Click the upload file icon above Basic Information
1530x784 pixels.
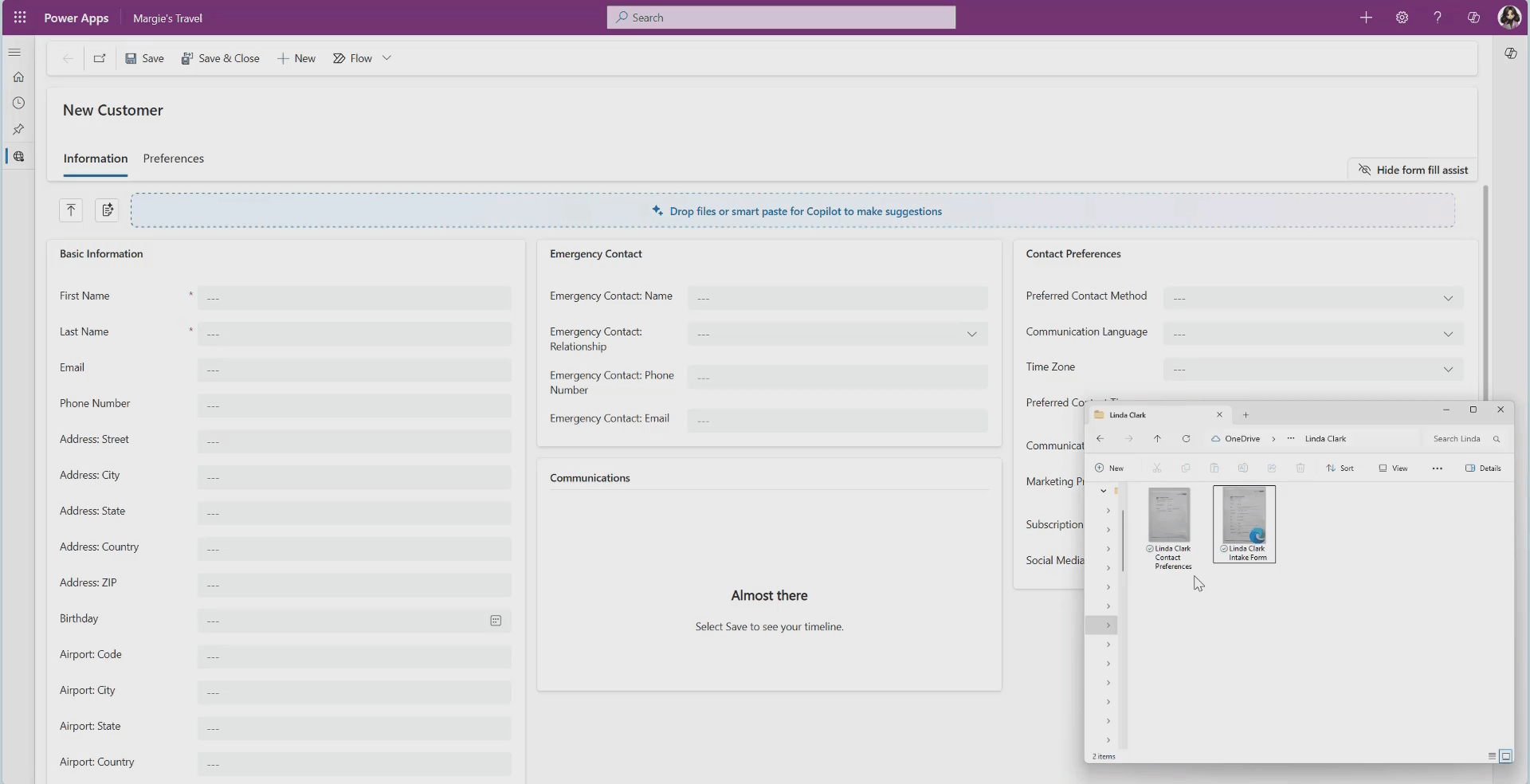[x=71, y=210]
